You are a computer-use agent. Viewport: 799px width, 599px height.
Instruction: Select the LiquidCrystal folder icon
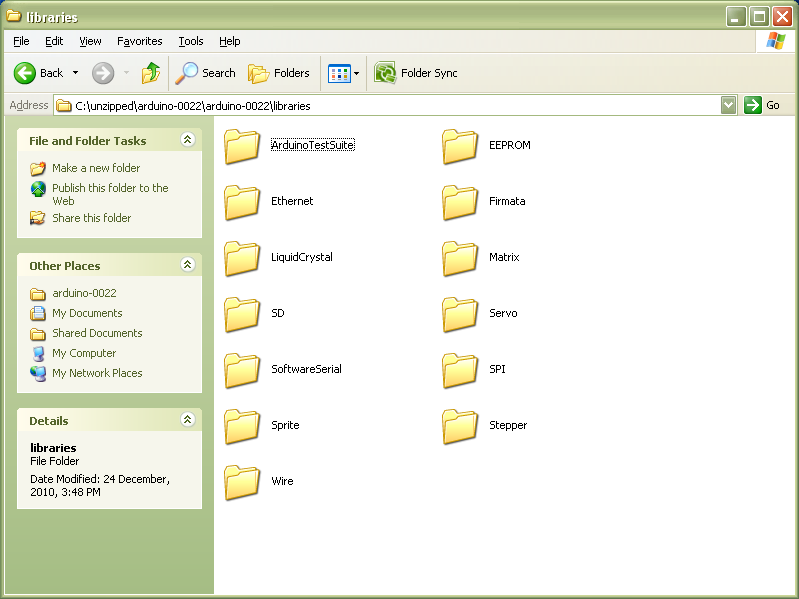pyautogui.click(x=242, y=258)
